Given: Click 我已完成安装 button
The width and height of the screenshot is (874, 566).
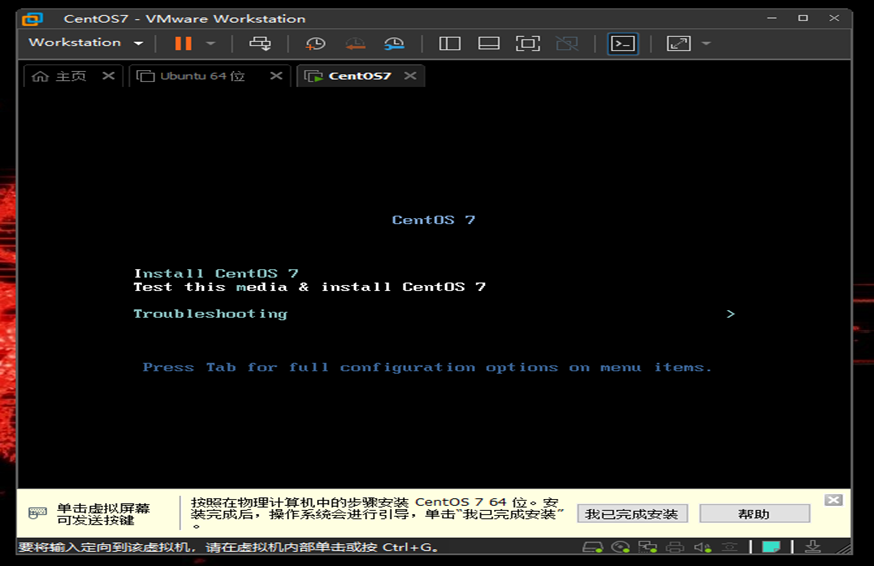Looking at the screenshot, I should coord(632,514).
